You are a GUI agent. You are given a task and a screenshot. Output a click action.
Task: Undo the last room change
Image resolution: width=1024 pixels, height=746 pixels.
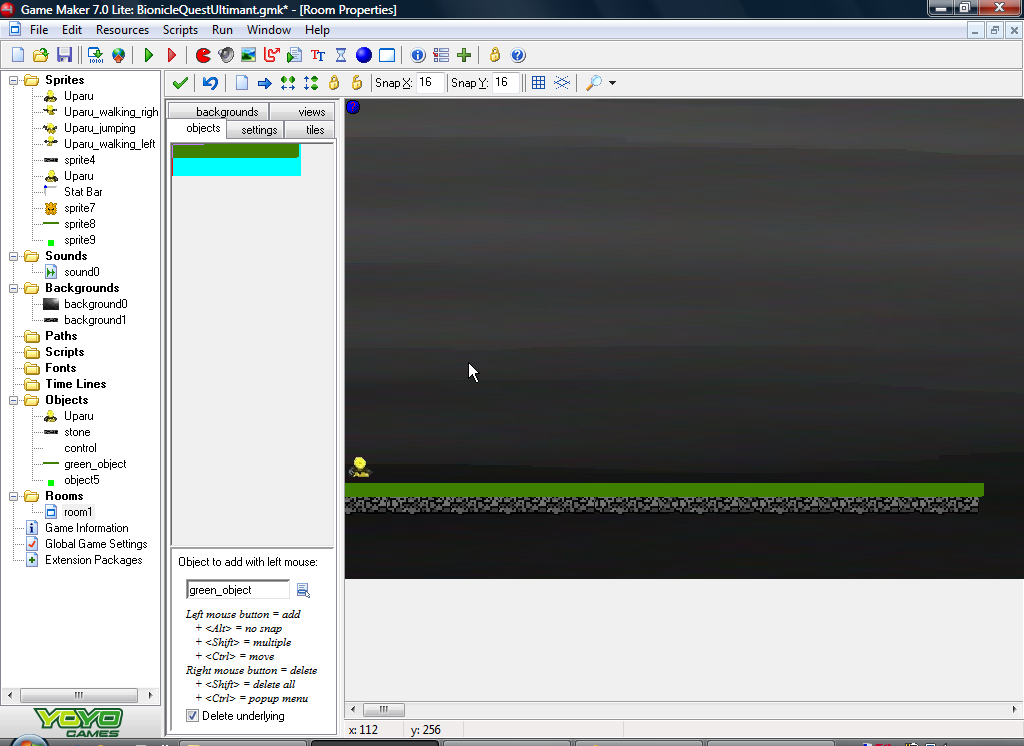click(209, 83)
